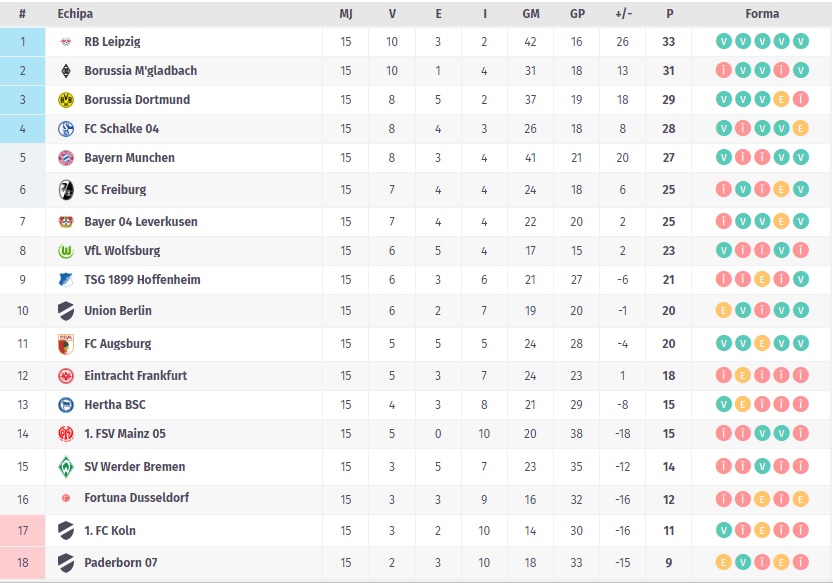Click the SV Werder Bremen logo

(x=66, y=467)
